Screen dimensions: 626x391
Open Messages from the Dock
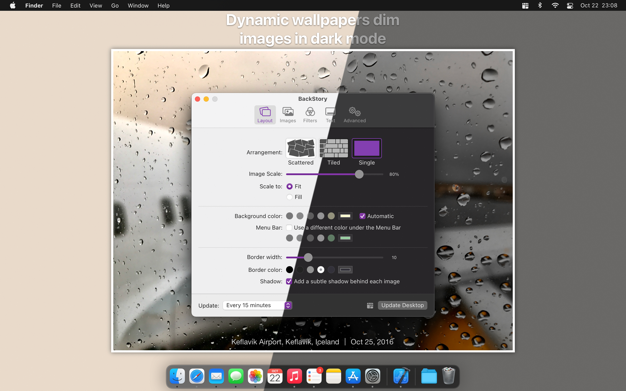pyautogui.click(x=236, y=376)
